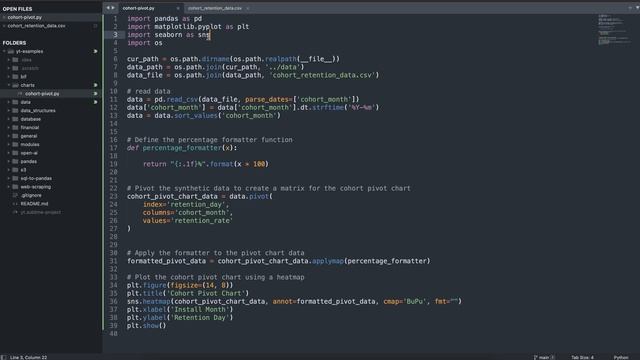Open git branch main in status bar
Viewport: 640px width, 360px height.
[544, 358]
